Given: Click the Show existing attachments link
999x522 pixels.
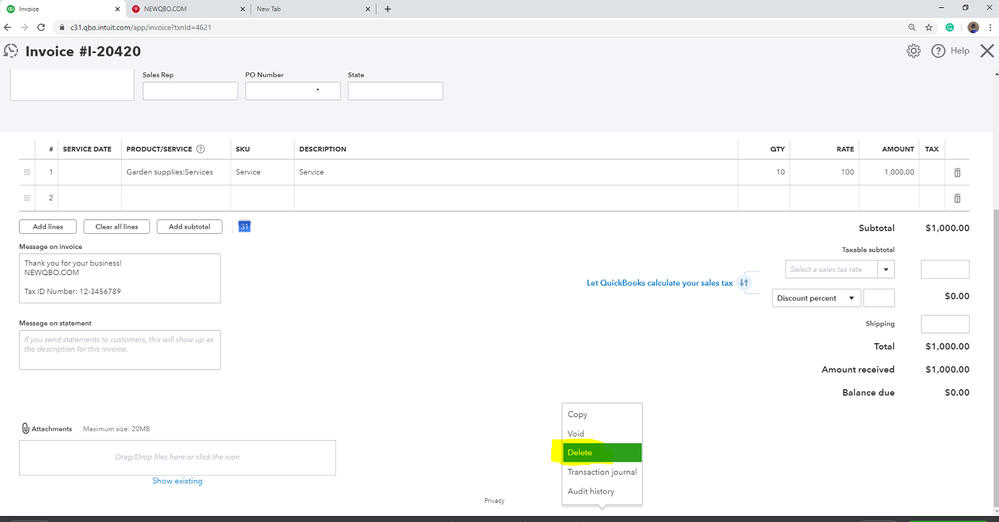Looking at the screenshot, I should pos(177,481).
